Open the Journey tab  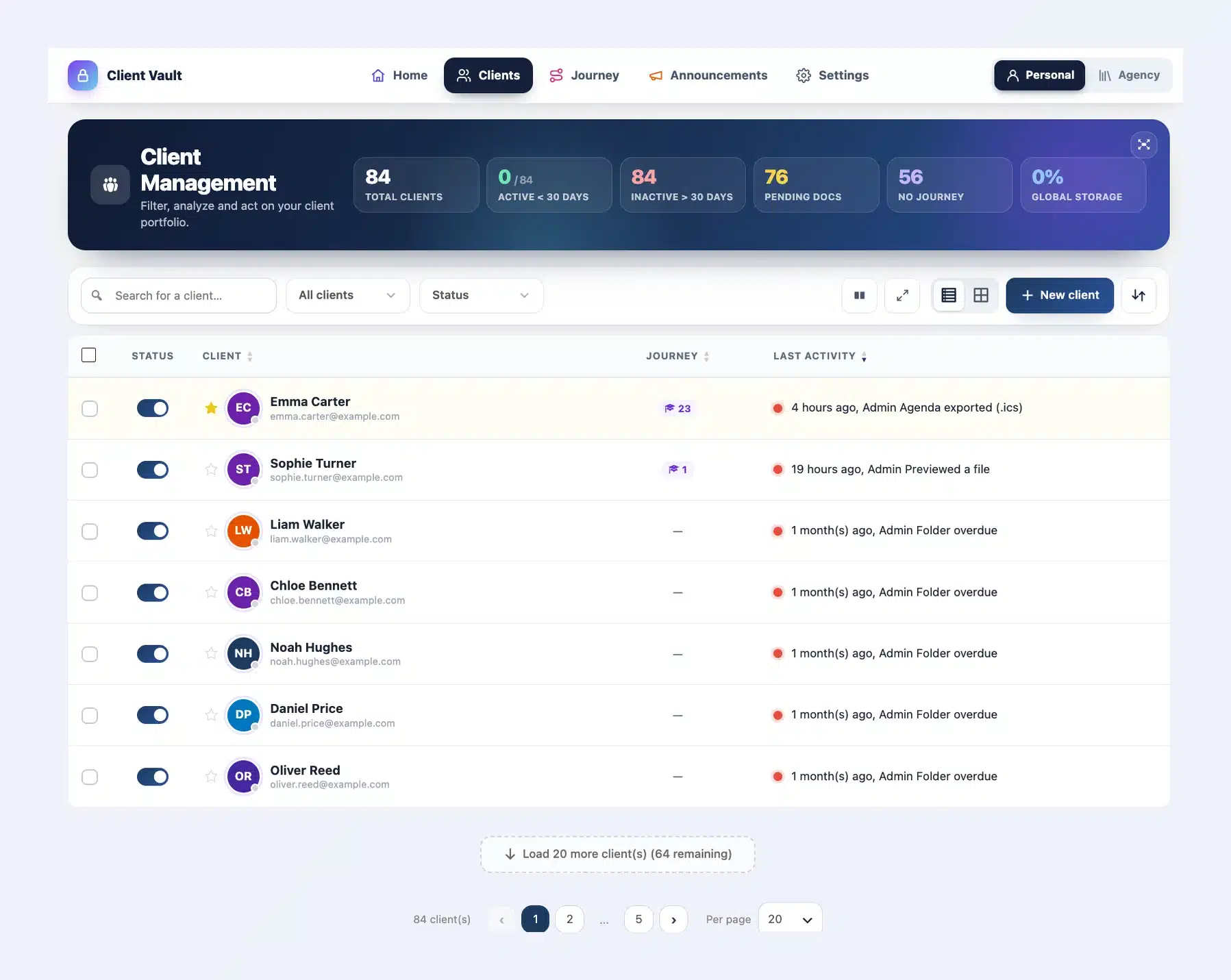(x=584, y=75)
